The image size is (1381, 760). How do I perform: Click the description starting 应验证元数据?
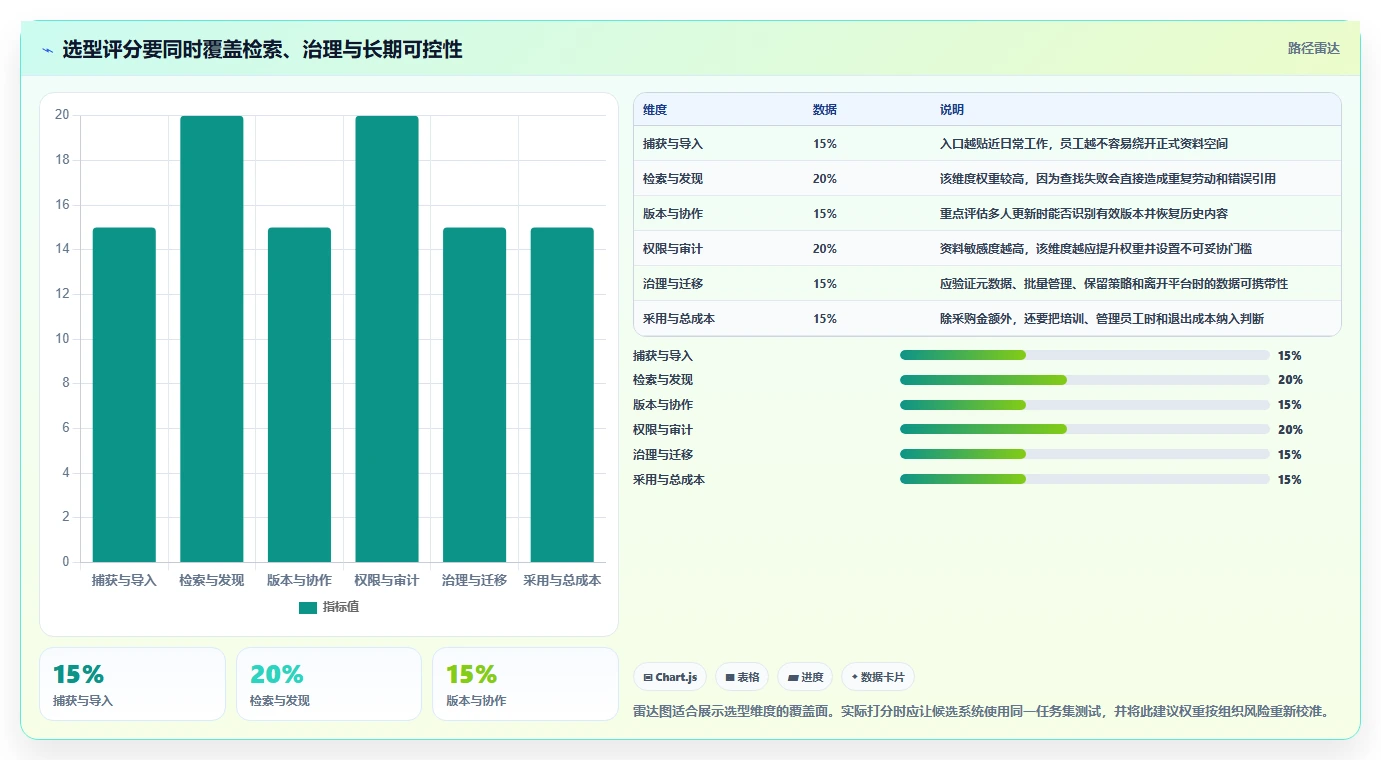point(1114,284)
